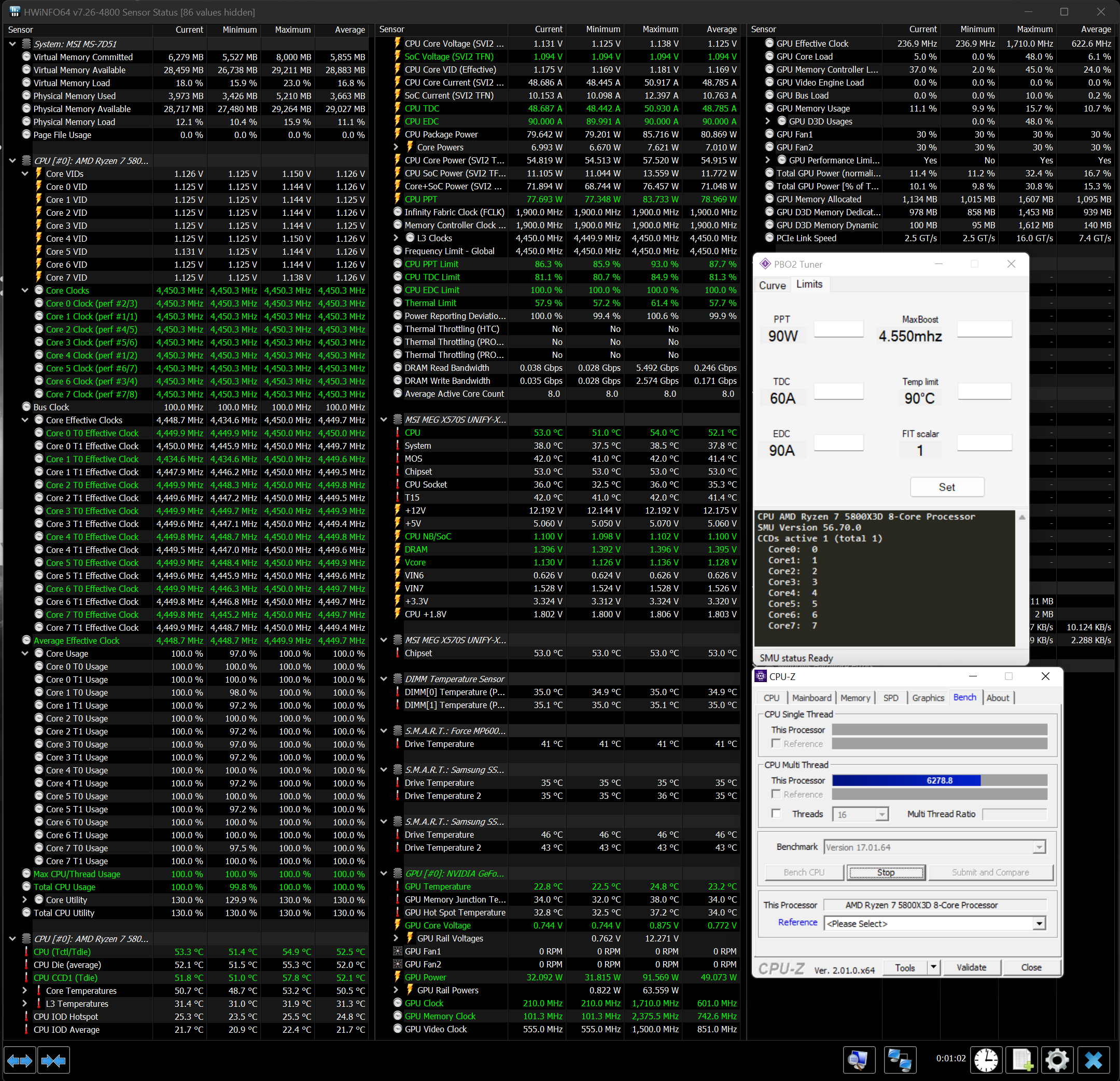Stop the running CPU-Z benchmark
The width and height of the screenshot is (1120, 1081).
tap(885, 872)
